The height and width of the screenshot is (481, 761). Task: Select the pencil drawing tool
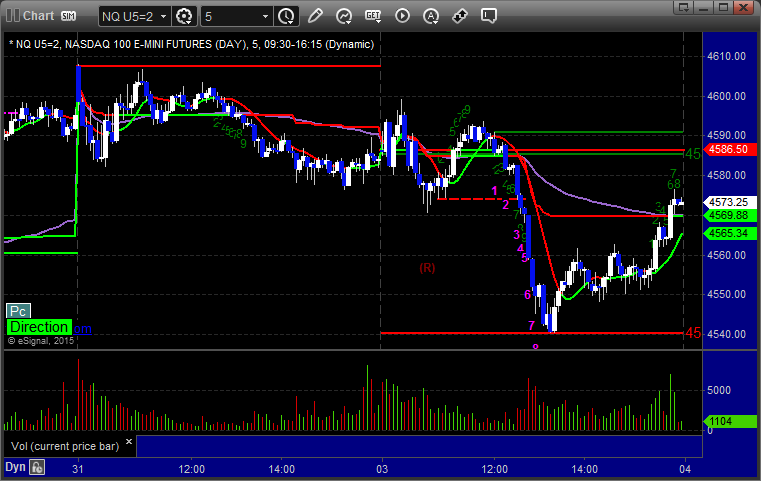315,16
